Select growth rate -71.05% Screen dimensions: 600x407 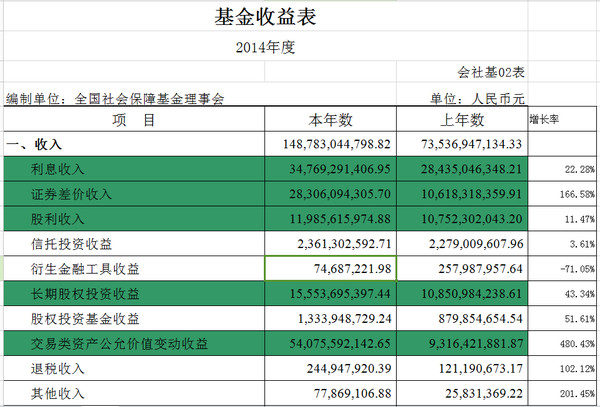(562, 269)
